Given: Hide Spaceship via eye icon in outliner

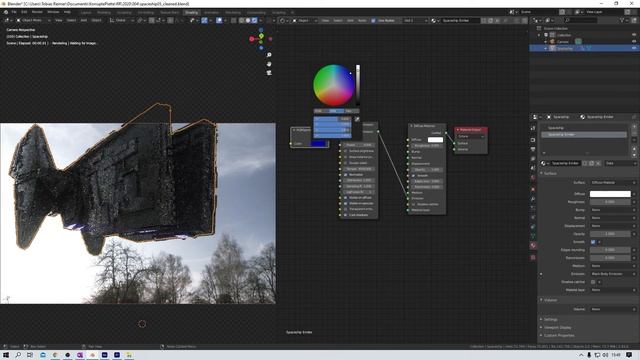Looking at the screenshot, I should pos(634,48).
